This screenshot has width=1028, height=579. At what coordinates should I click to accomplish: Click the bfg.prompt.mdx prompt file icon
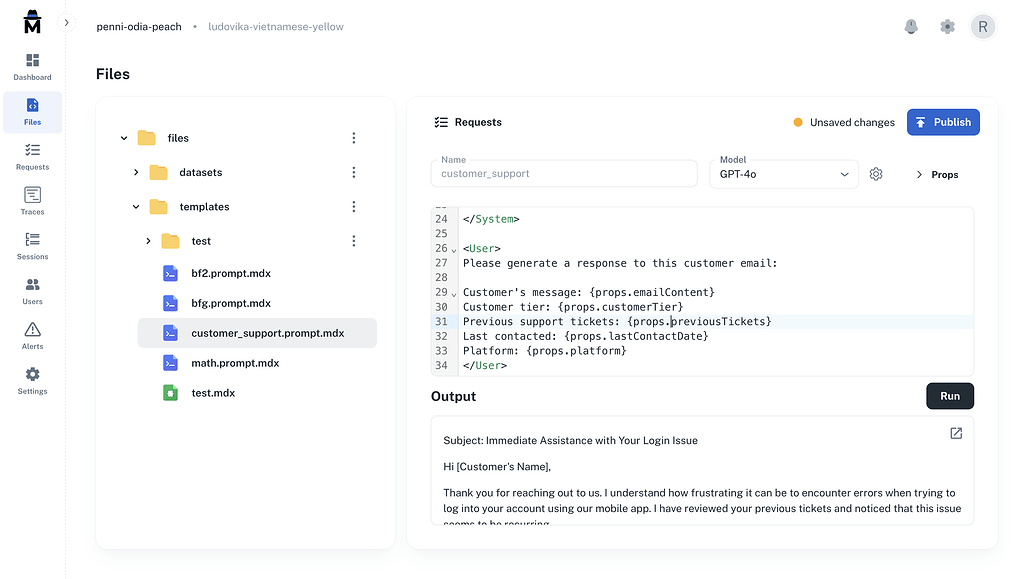pos(170,304)
